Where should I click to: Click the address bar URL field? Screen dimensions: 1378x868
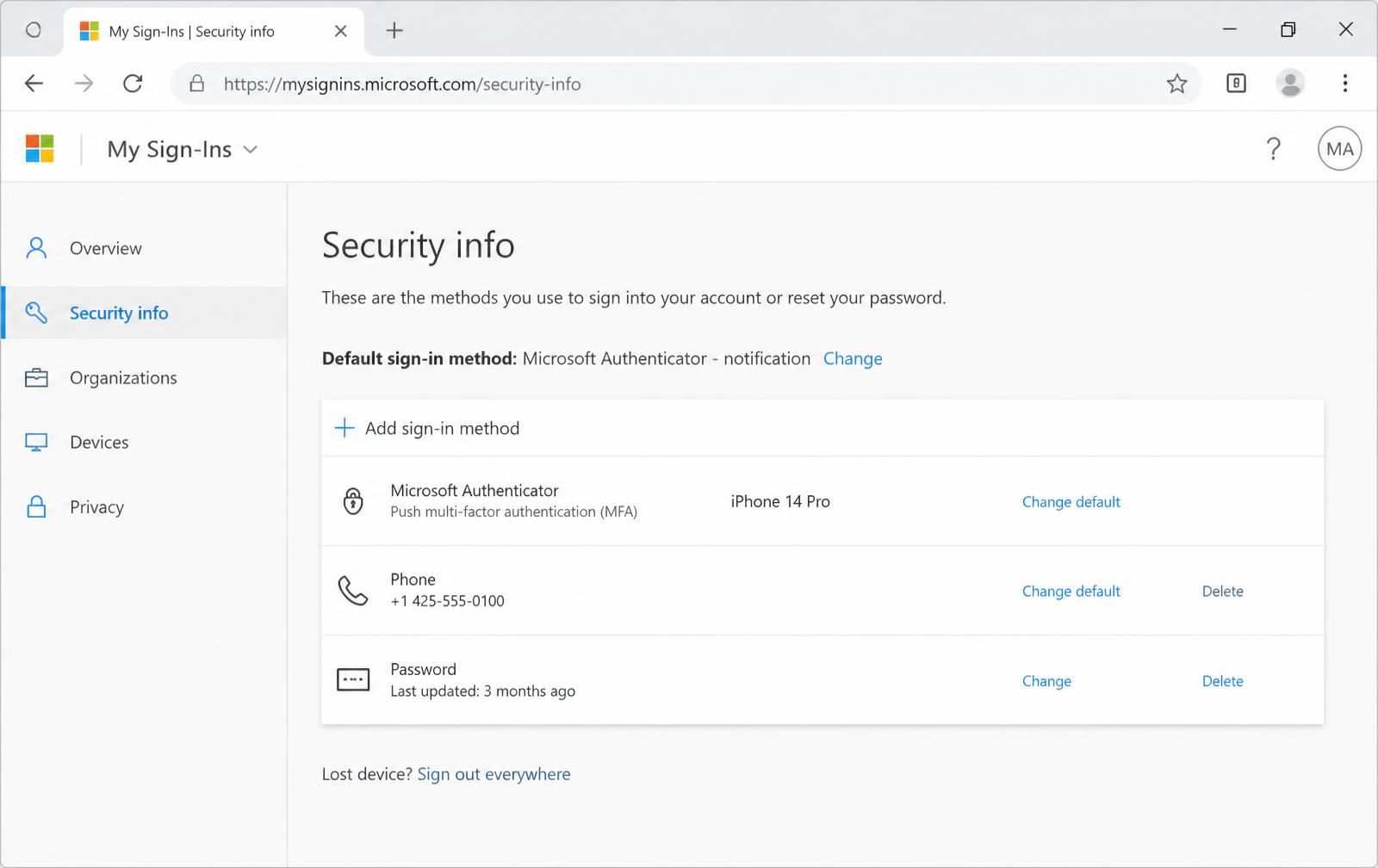pyautogui.click(x=686, y=84)
